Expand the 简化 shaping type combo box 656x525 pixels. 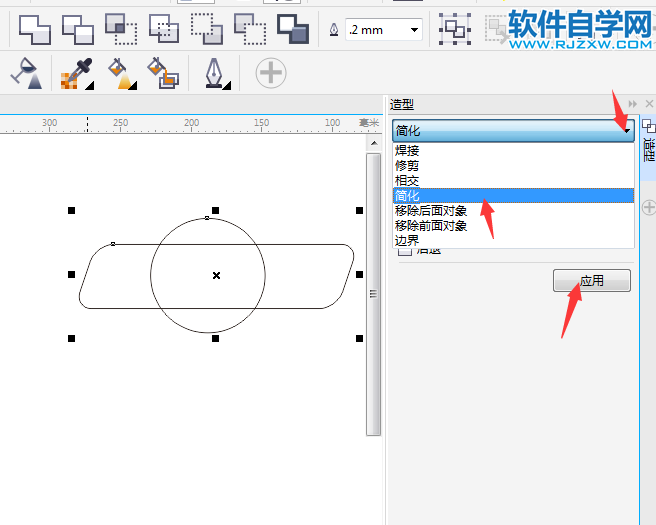(626, 130)
